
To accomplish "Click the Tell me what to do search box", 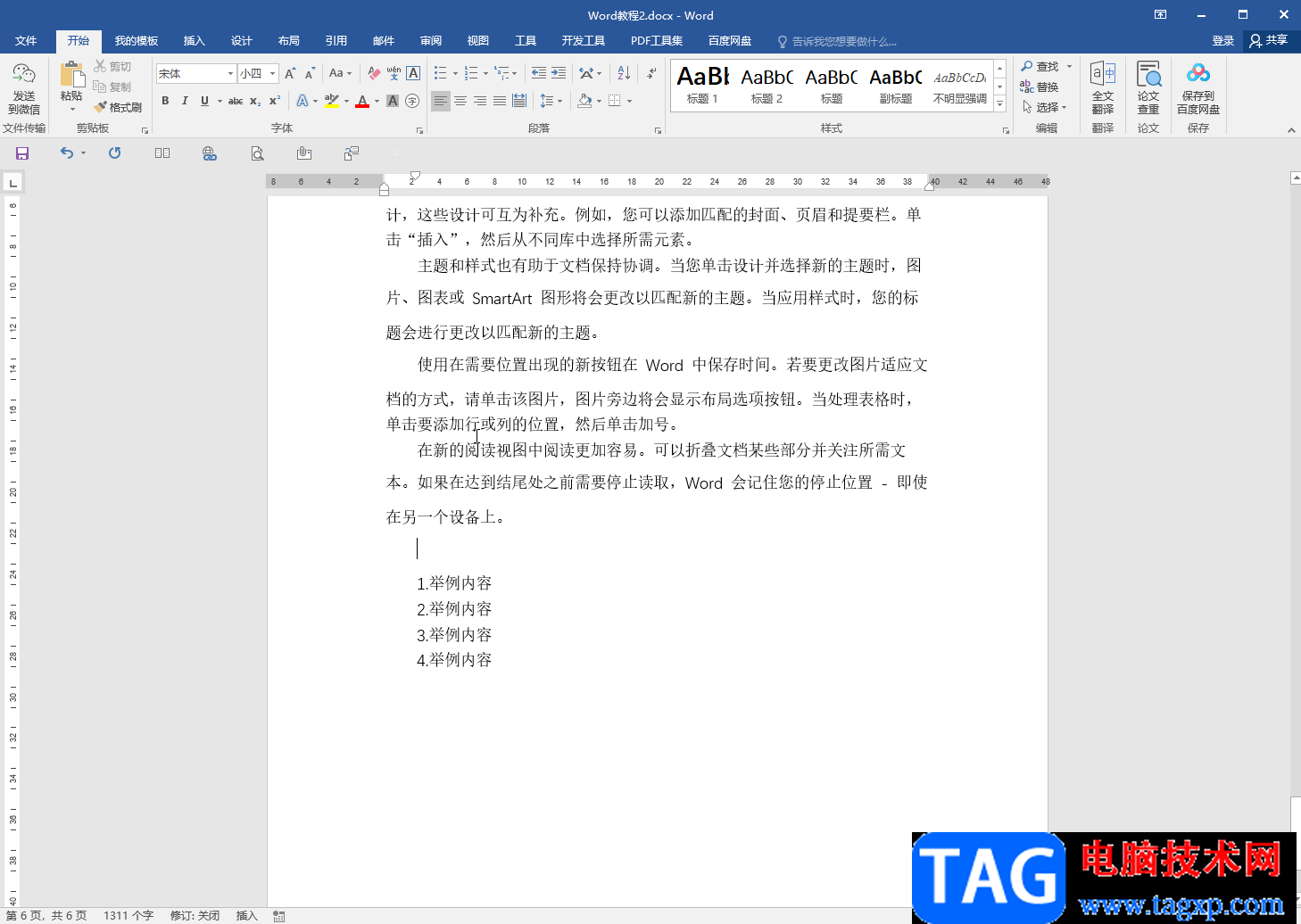I will pos(837,42).
